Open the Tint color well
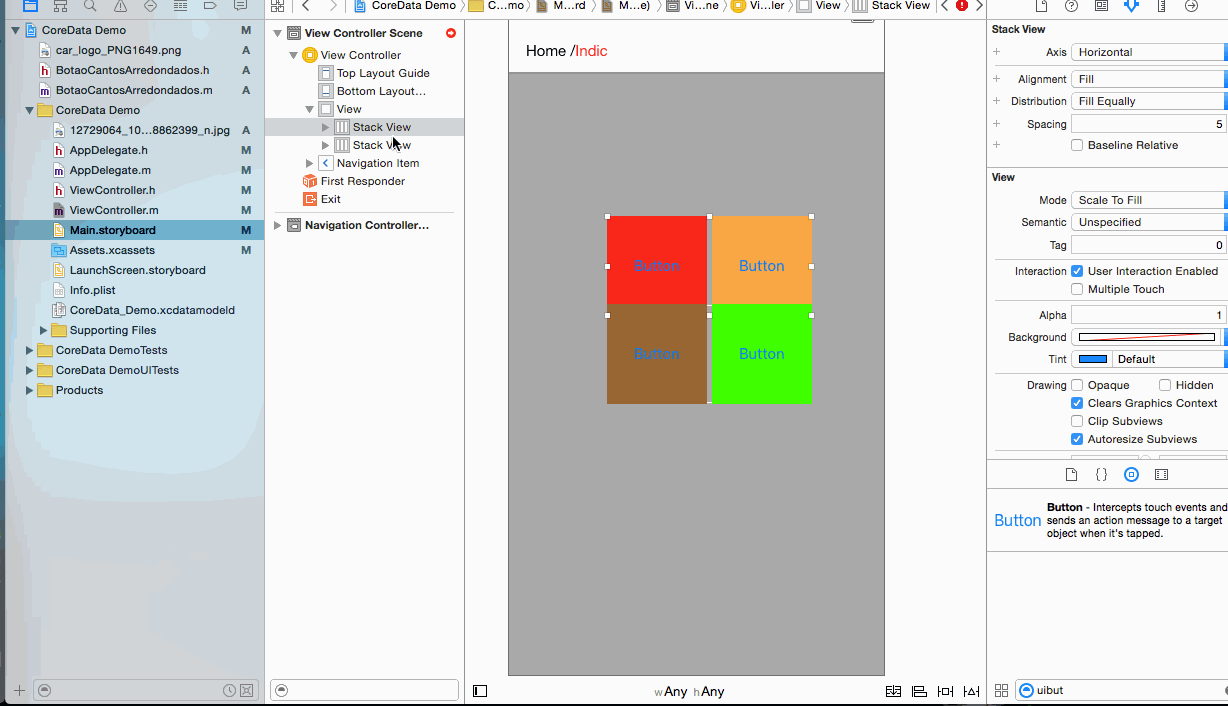The width and height of the screenshot is (1228, 706). [x=1093, y=359]
